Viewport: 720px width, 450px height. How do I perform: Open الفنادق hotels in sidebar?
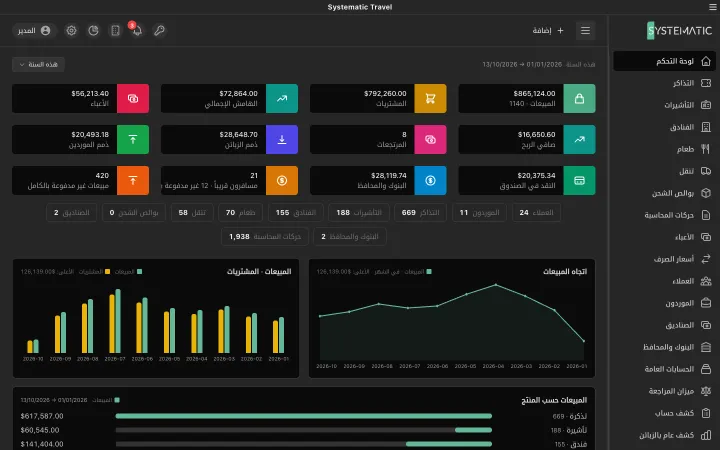tap(664, 127)
